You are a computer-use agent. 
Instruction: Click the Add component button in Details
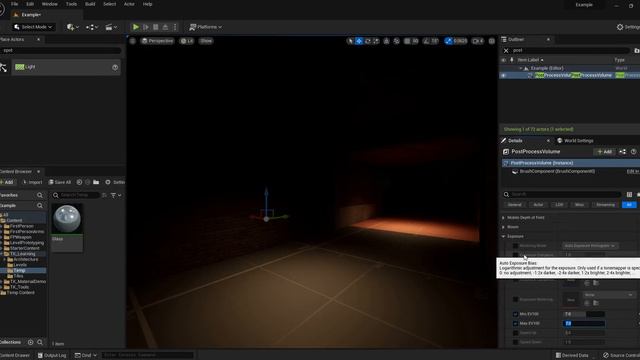click(x=604, y=152)
